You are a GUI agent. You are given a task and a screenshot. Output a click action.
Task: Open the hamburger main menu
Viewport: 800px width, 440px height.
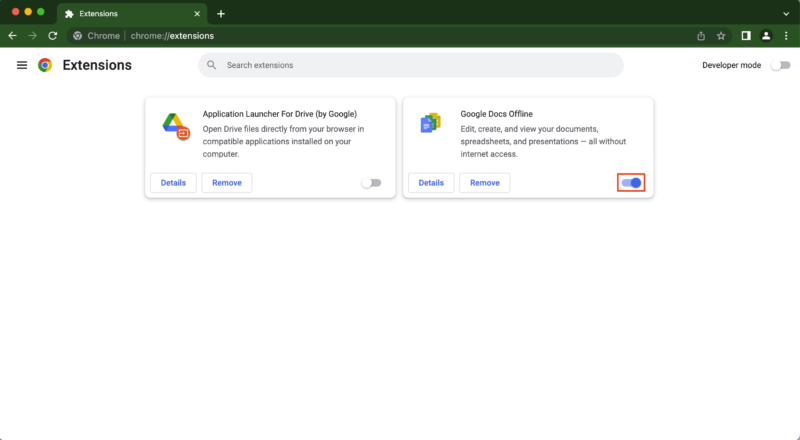click(x=22, y=65)
